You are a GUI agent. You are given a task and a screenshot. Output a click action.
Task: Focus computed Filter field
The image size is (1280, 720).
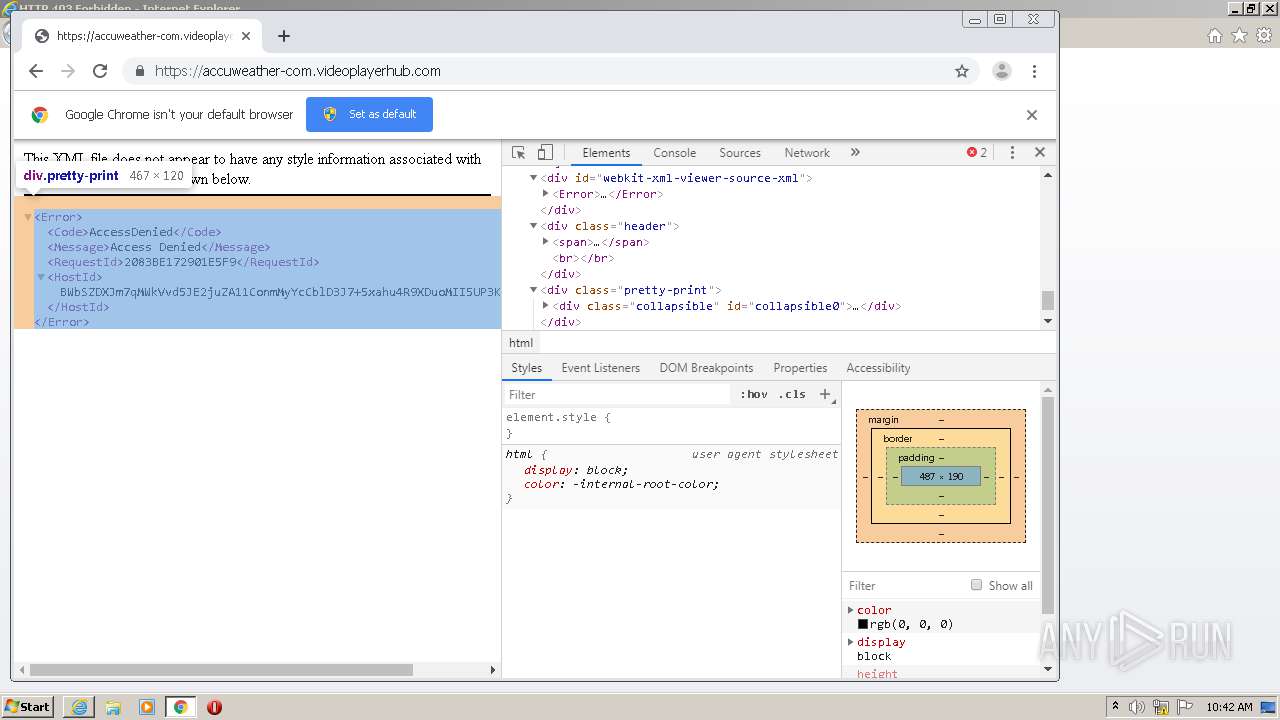905,586
